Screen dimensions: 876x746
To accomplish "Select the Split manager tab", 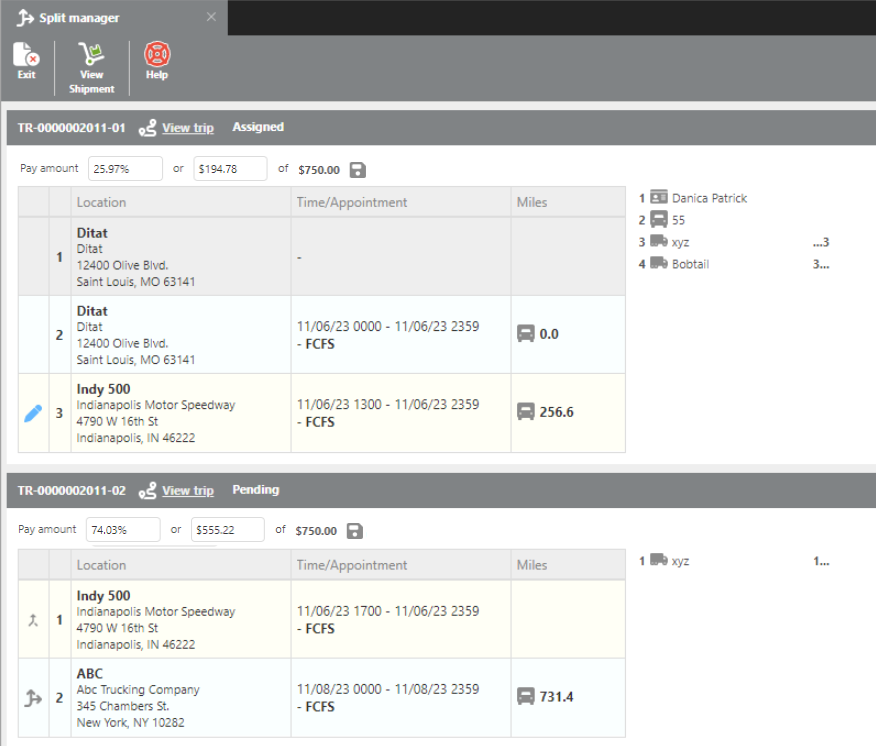I will tap(78, 18).
